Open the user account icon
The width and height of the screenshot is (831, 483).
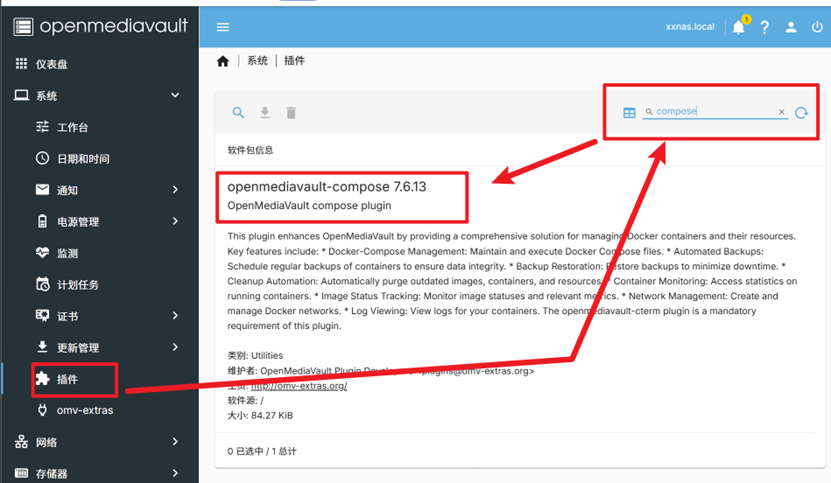(x=790, y=27)
